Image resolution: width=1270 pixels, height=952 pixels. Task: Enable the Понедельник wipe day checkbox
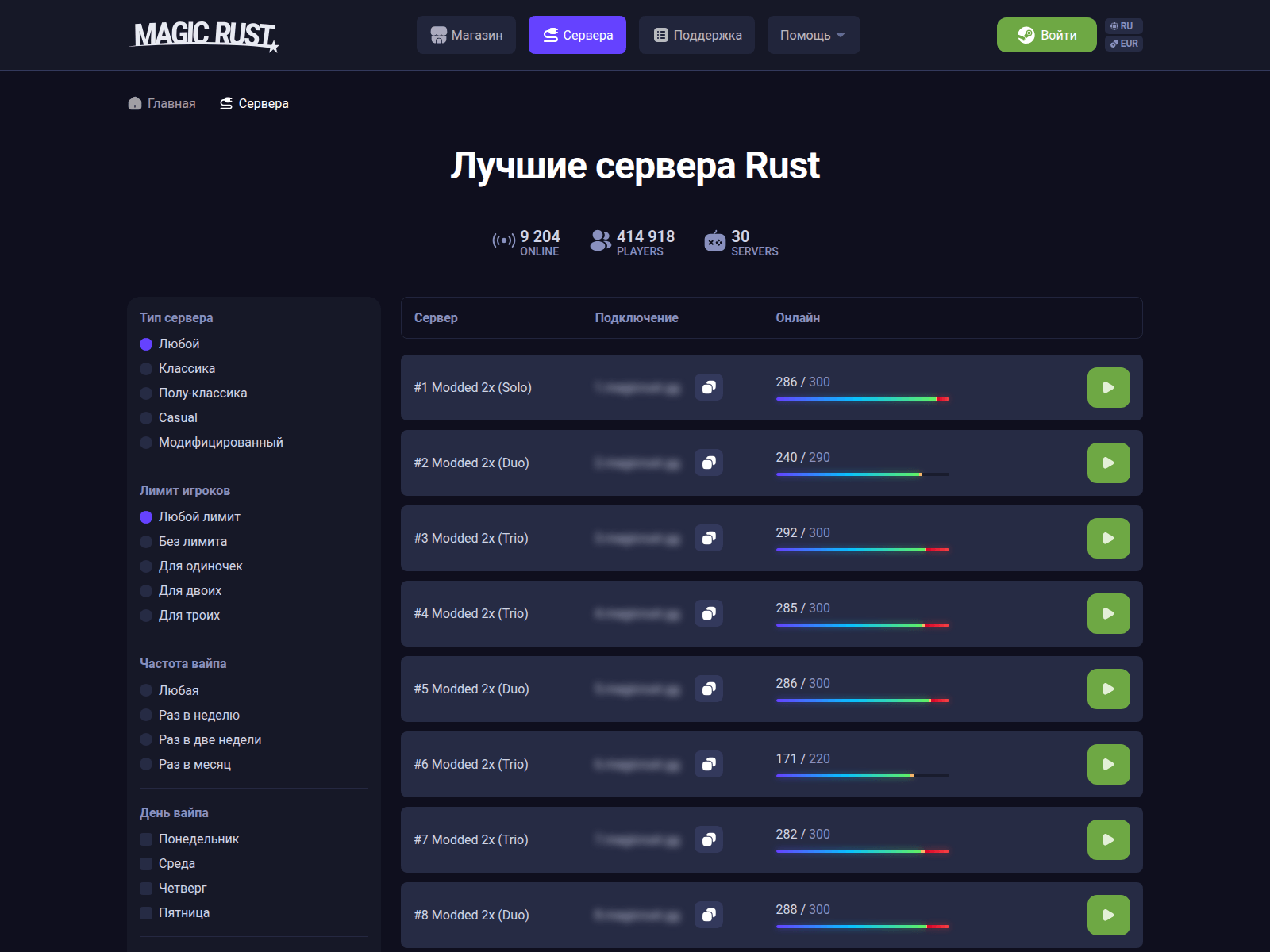[146, 839]
